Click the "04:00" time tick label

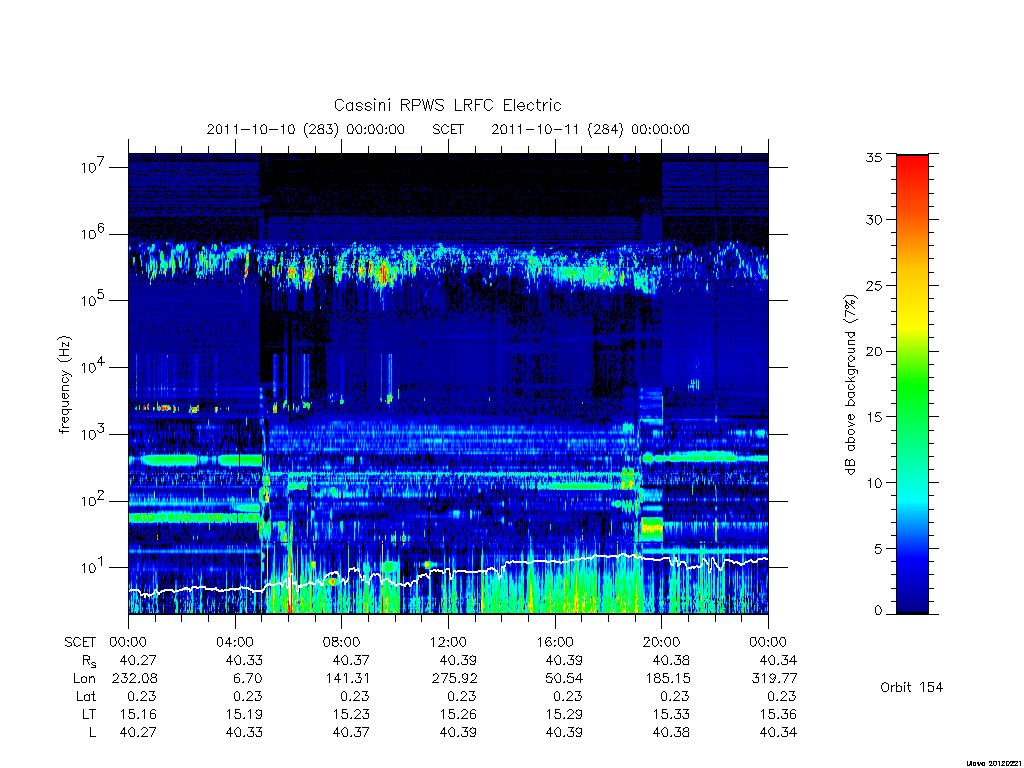click(235, 642)
